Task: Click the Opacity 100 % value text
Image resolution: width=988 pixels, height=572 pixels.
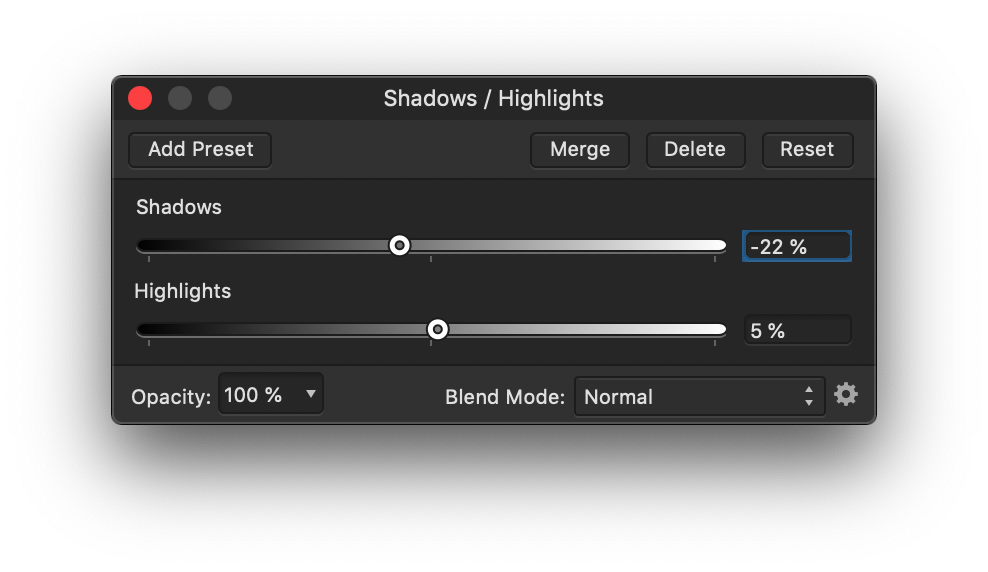Action: point(254,395)
